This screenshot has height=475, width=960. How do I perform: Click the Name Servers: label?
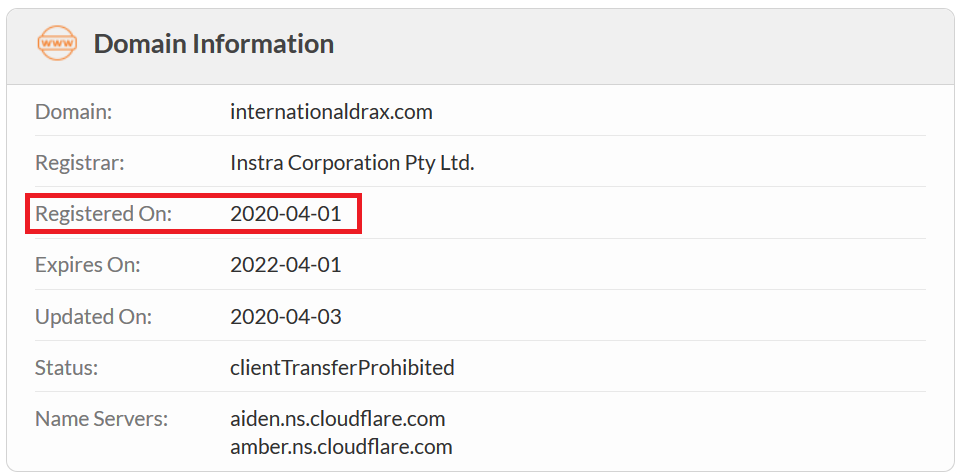(x=101, y=419)
